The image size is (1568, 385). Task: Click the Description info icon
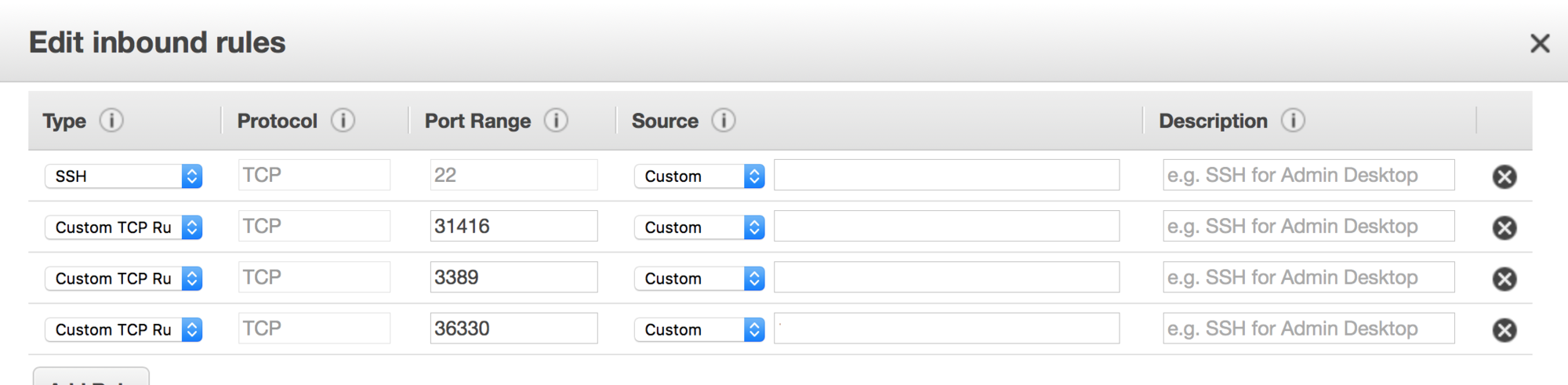pos(1293,121)
